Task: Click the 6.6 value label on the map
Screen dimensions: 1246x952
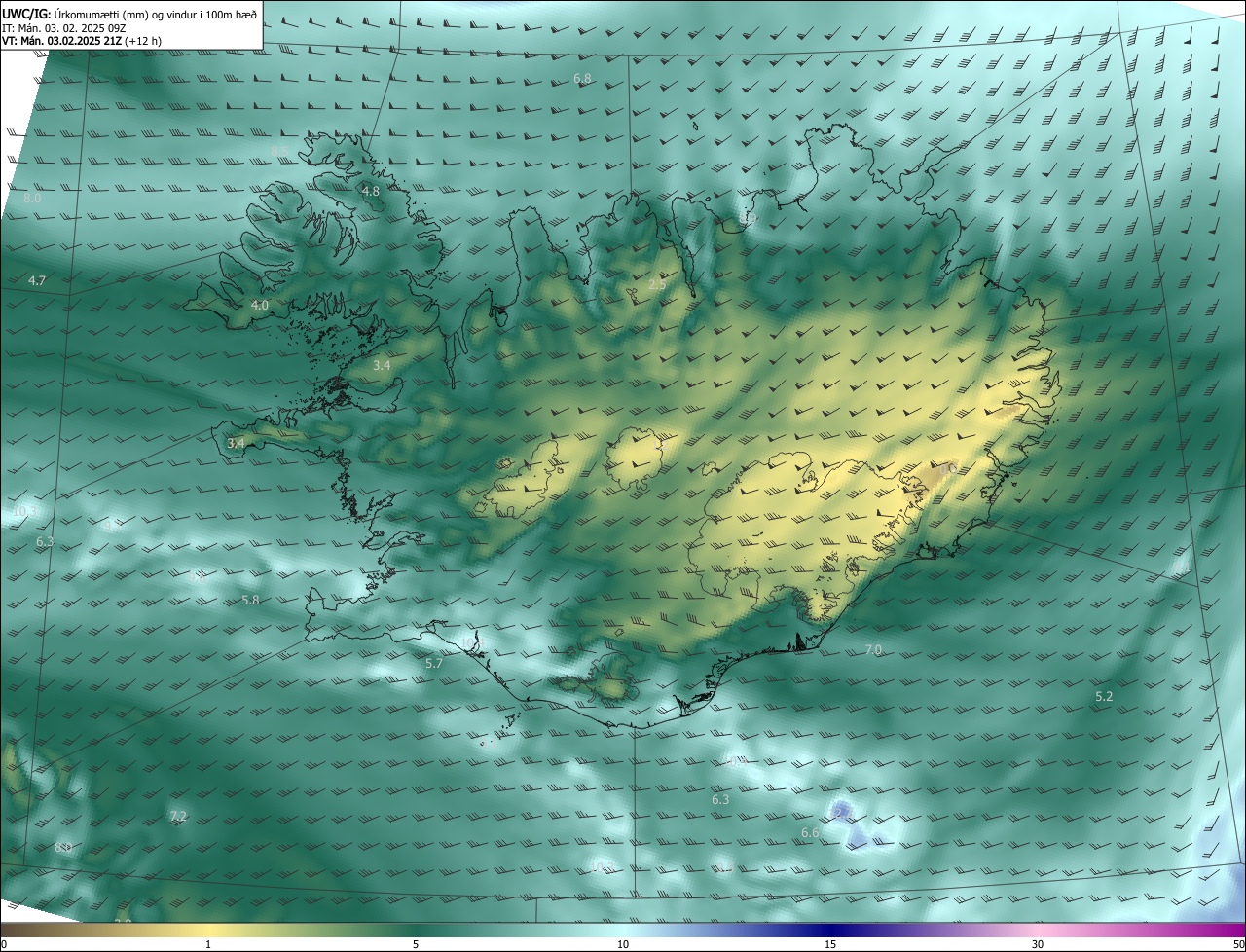Action: click(x=810, y=833)
